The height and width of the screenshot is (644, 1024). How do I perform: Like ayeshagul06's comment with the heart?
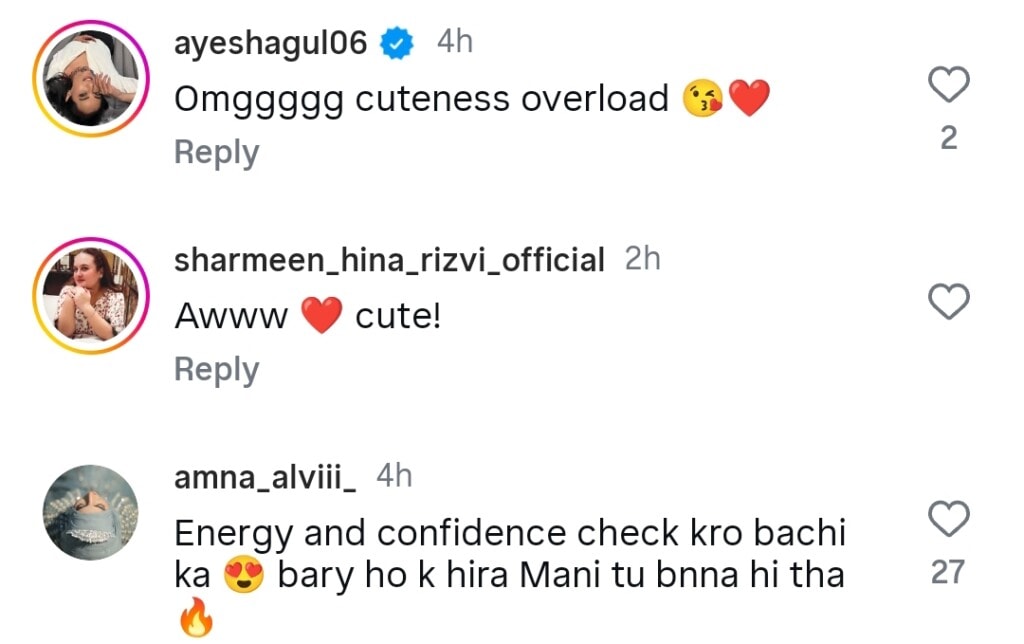point(949,86)
